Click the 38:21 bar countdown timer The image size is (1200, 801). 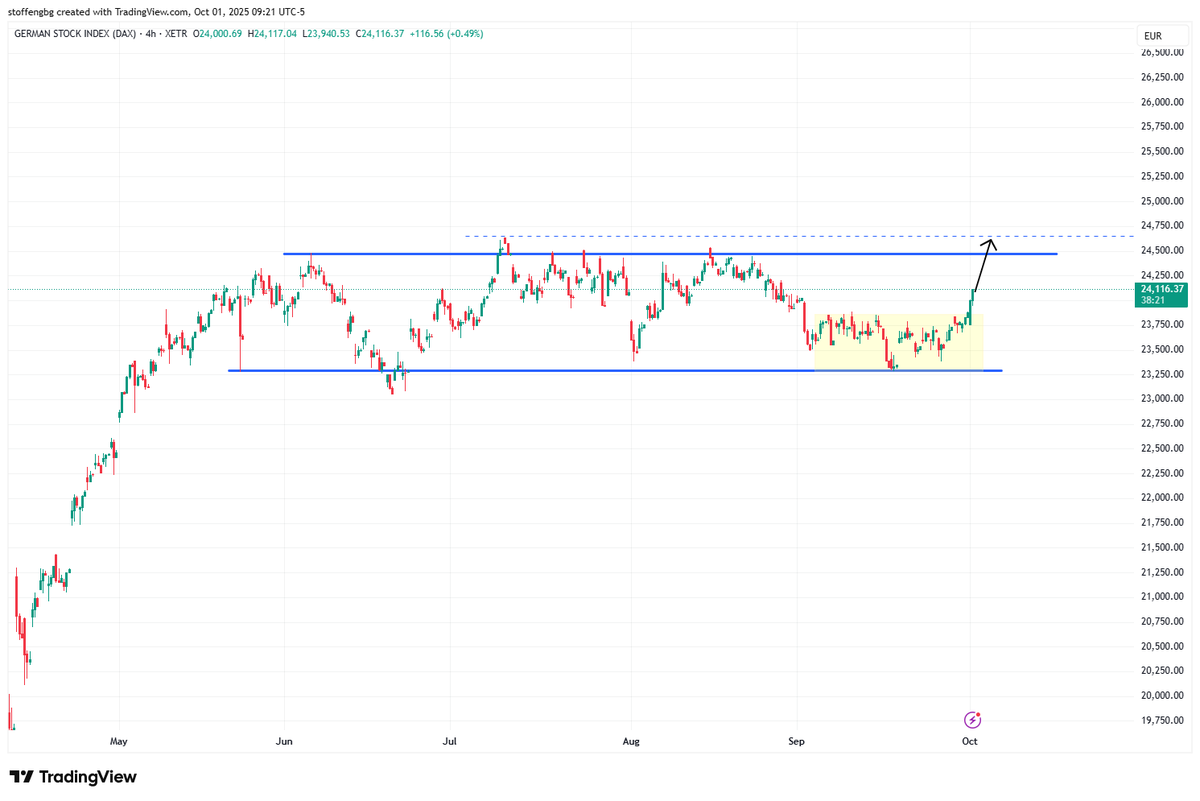tap(1153, 299)
